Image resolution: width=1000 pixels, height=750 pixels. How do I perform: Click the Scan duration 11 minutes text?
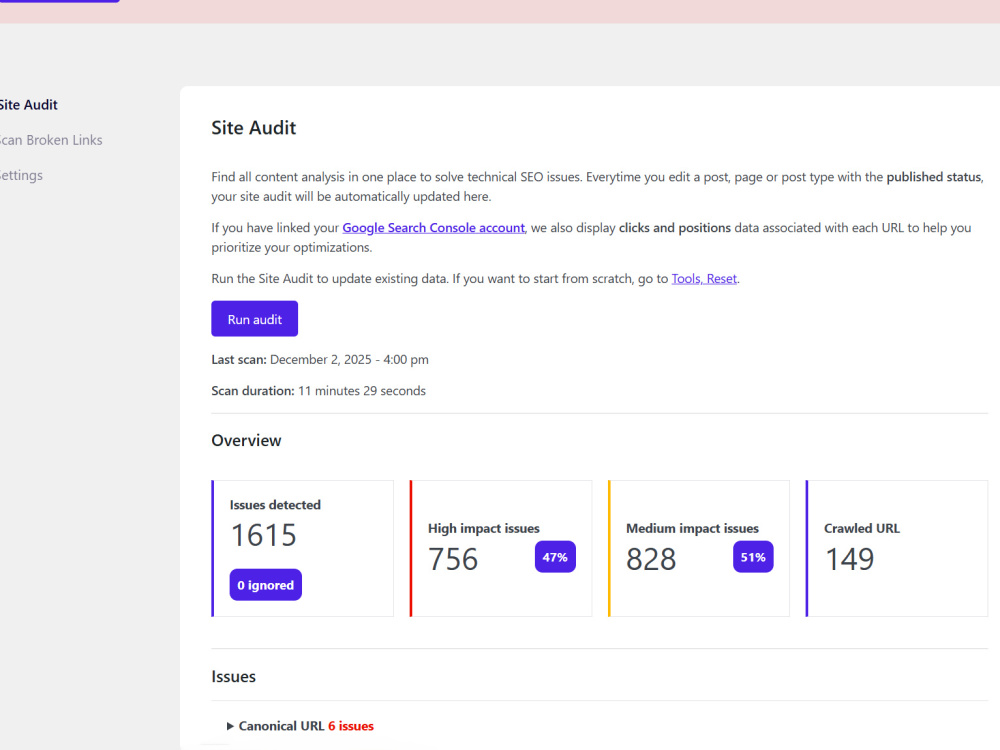(x=318, y=391)
